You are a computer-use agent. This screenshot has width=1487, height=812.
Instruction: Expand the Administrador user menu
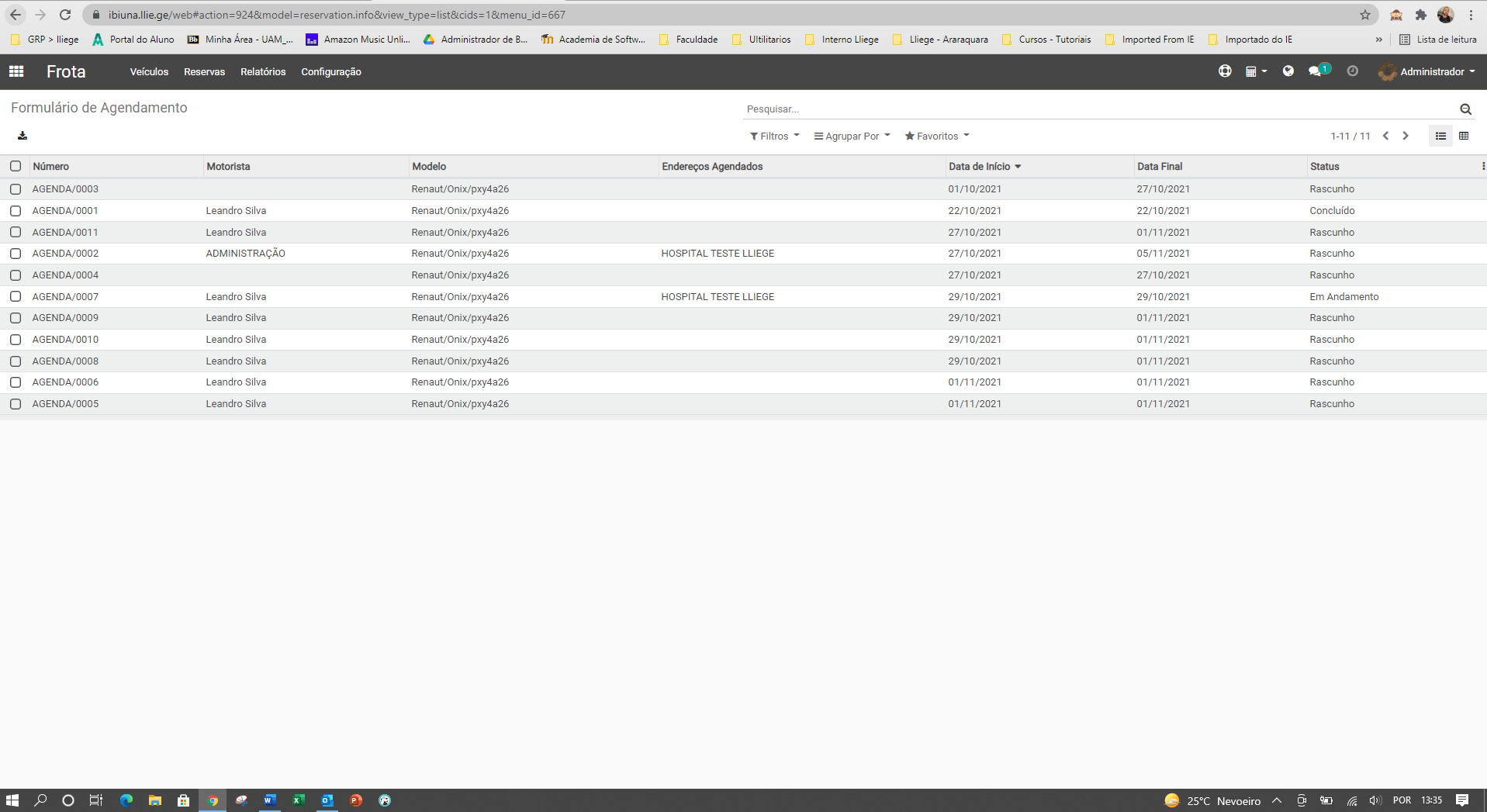point(1427,71)
